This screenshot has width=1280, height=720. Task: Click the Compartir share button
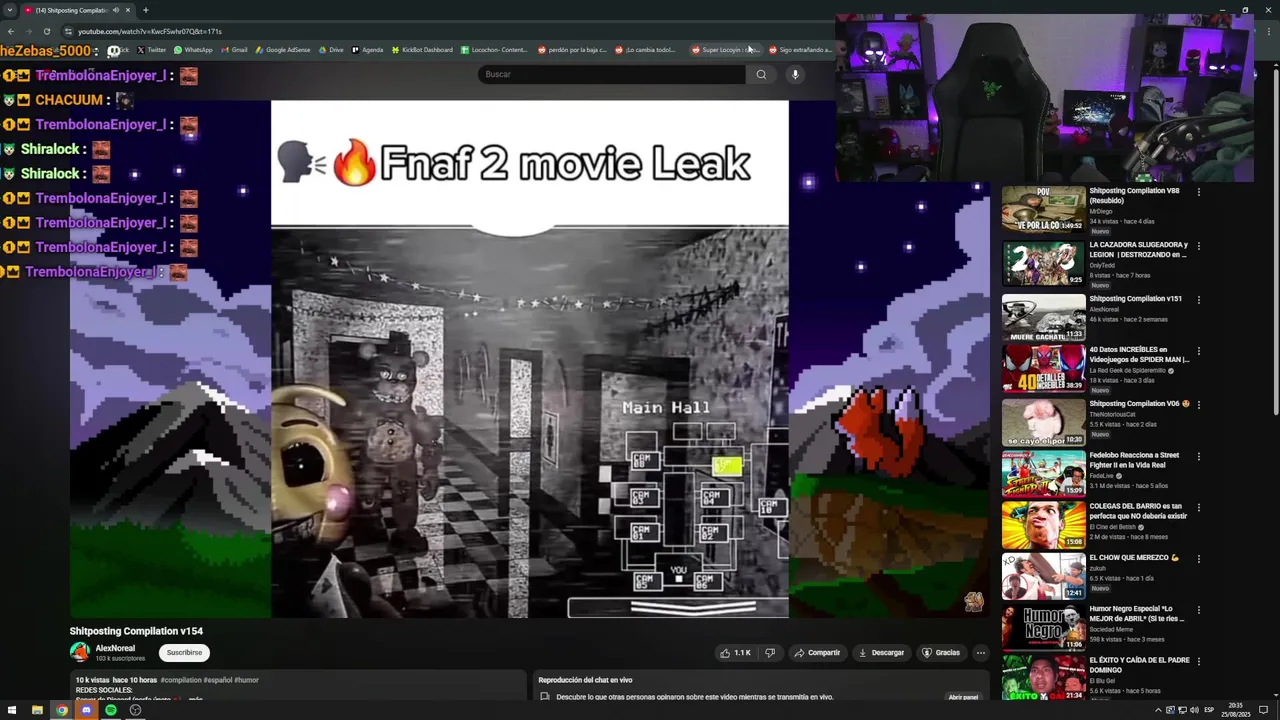point(817,653)
